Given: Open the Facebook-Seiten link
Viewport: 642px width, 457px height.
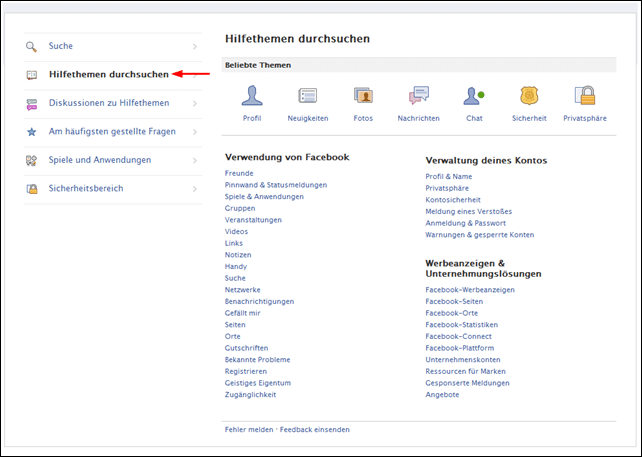Looking at the screenshot, I should 454,301.
